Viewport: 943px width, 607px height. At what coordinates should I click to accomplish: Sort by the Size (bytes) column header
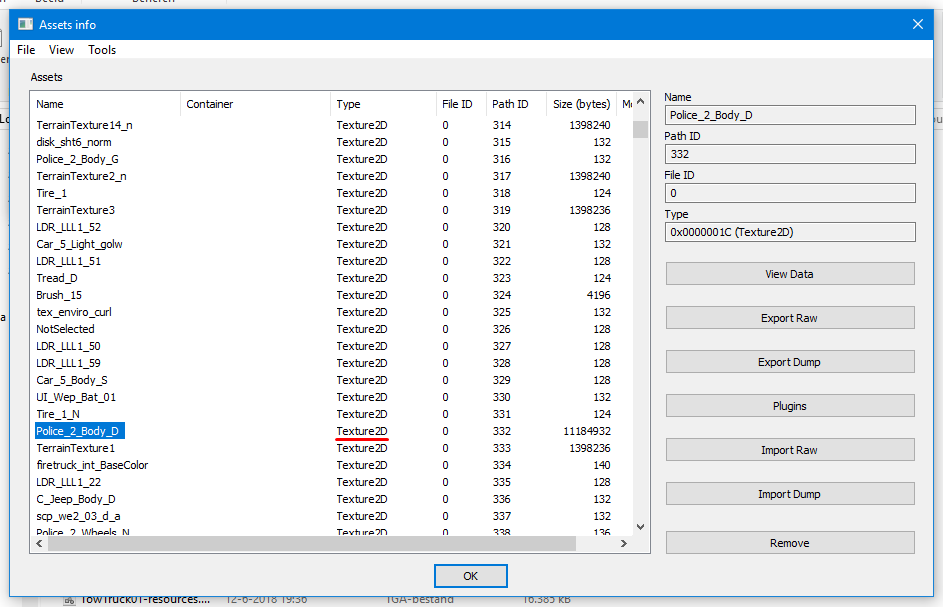coord(581,103)
